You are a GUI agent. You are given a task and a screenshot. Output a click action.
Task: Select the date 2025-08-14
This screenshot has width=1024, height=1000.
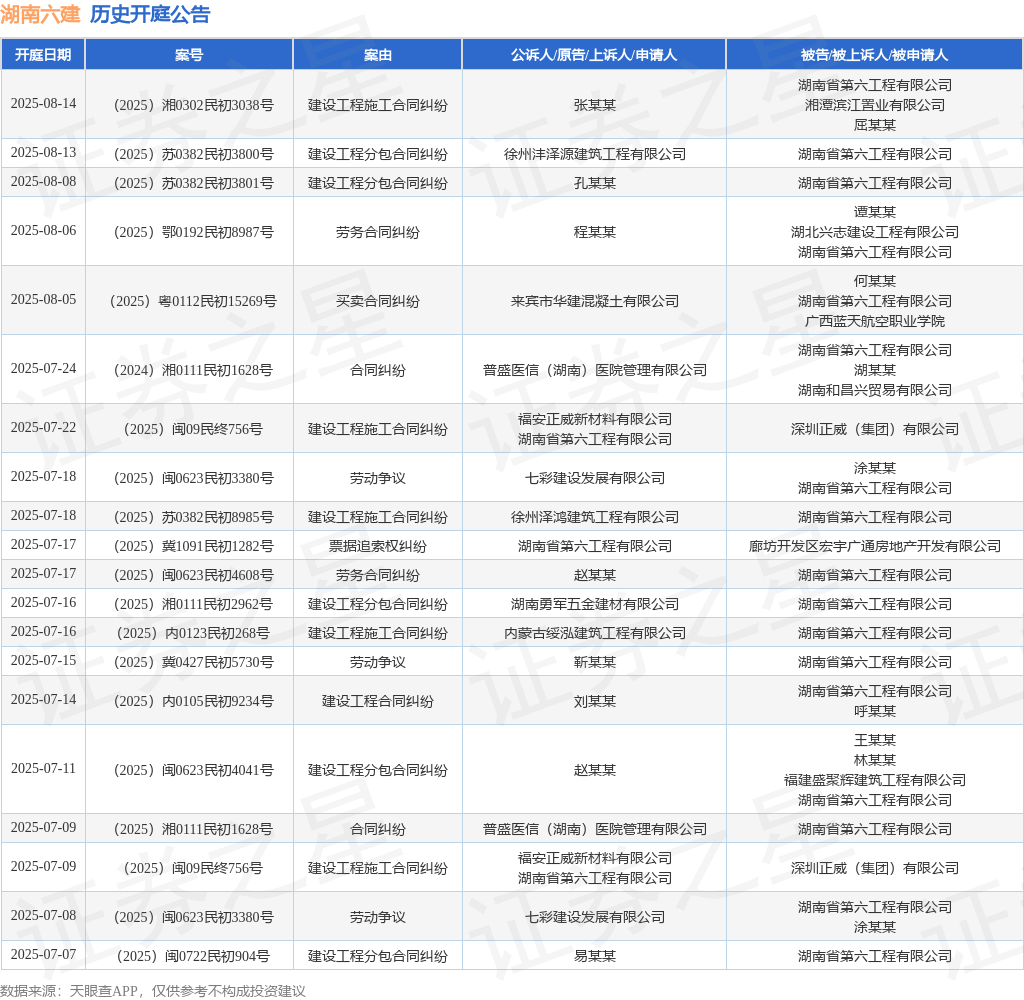43,104
